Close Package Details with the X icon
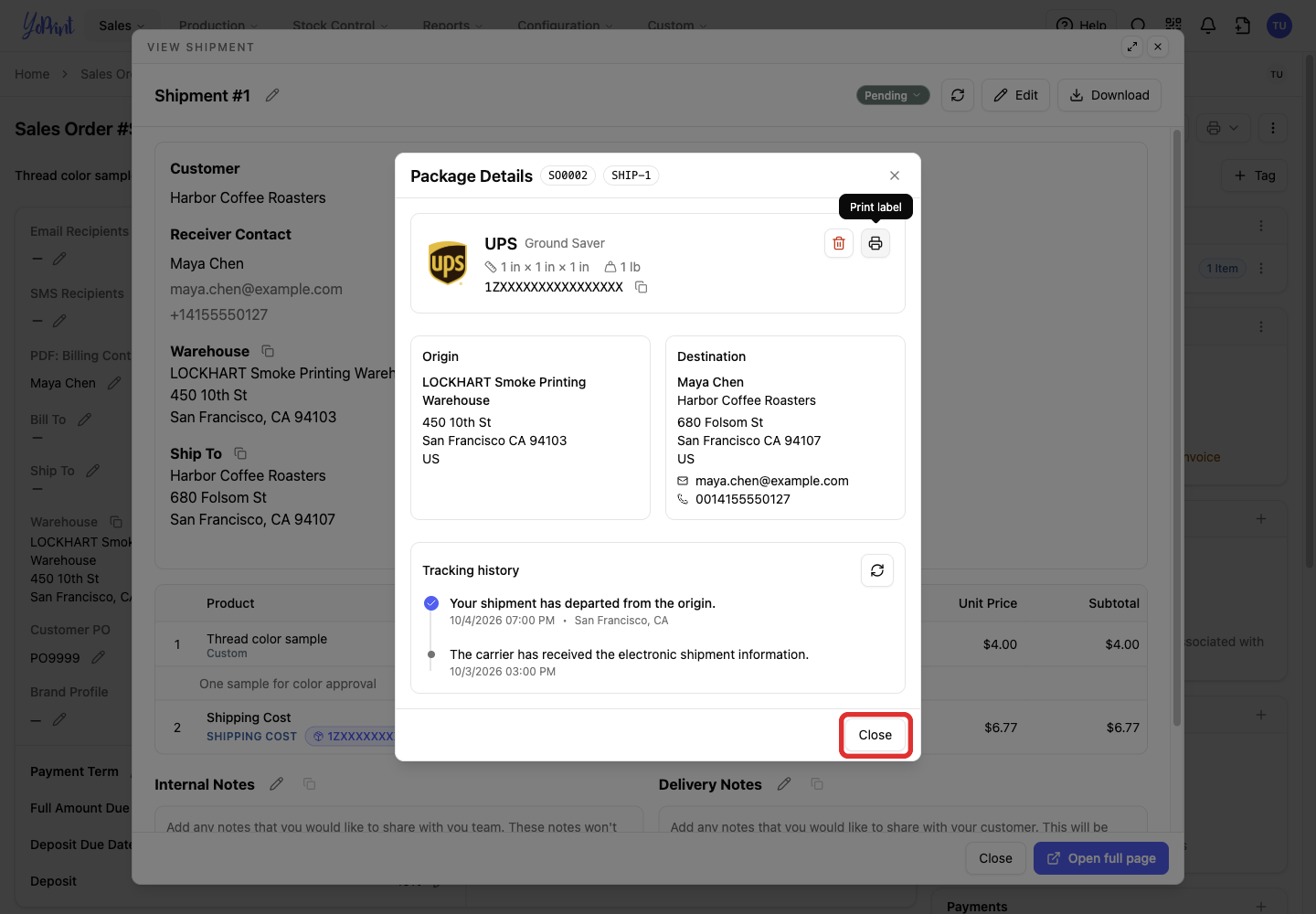This screenshot has height=914, width=1316. (895, 175)
